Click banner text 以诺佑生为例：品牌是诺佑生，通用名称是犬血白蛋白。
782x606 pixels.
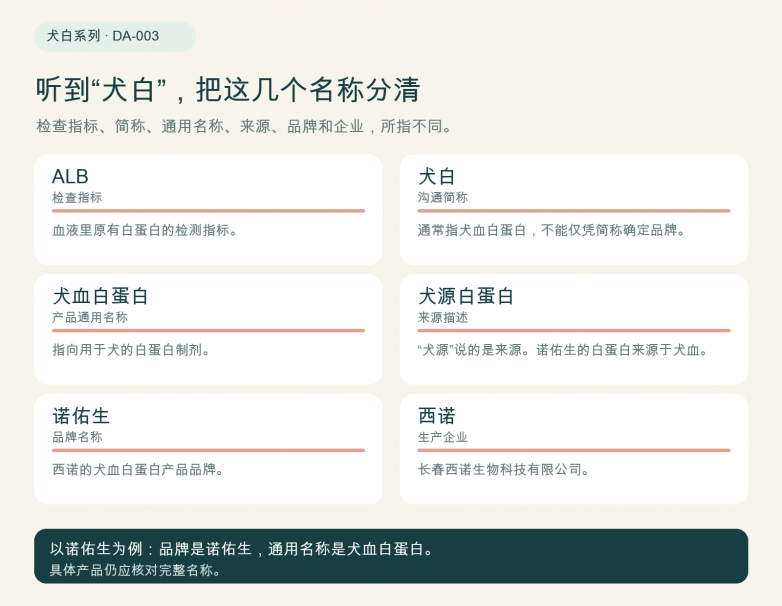pyautogui.click(x=242, y=549)
